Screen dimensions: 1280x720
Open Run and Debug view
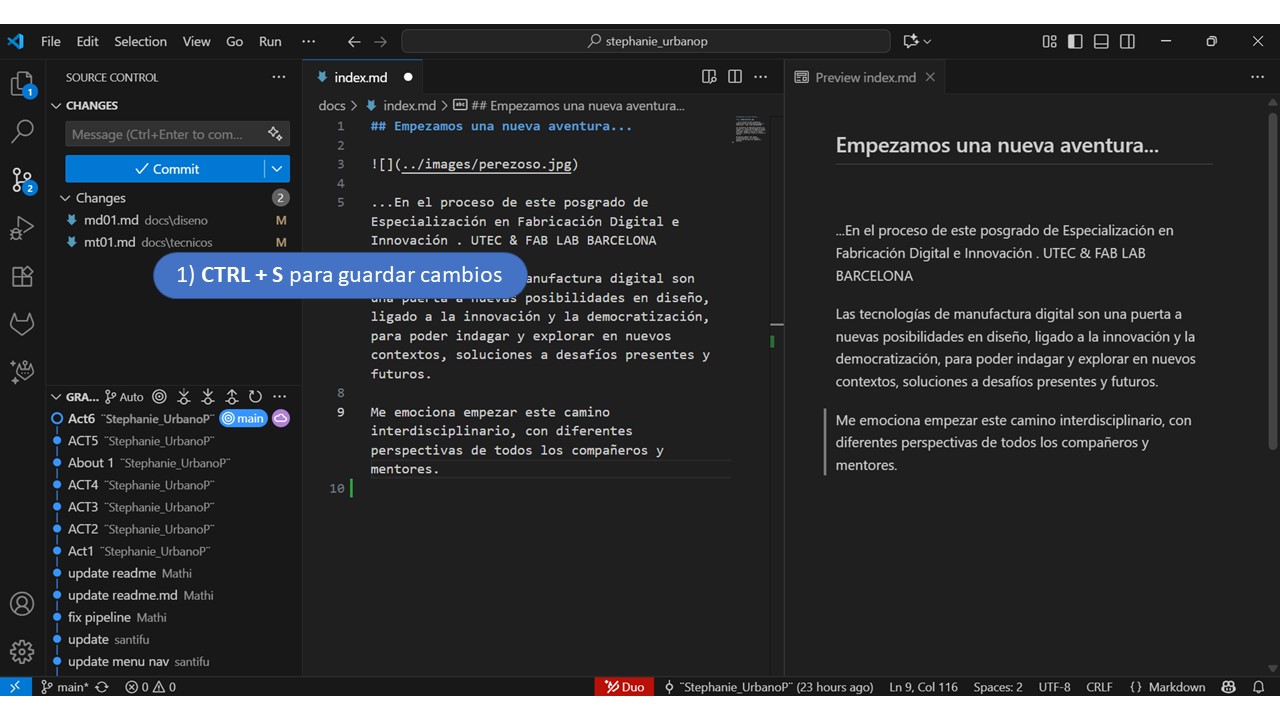click(x=22, y=228)
